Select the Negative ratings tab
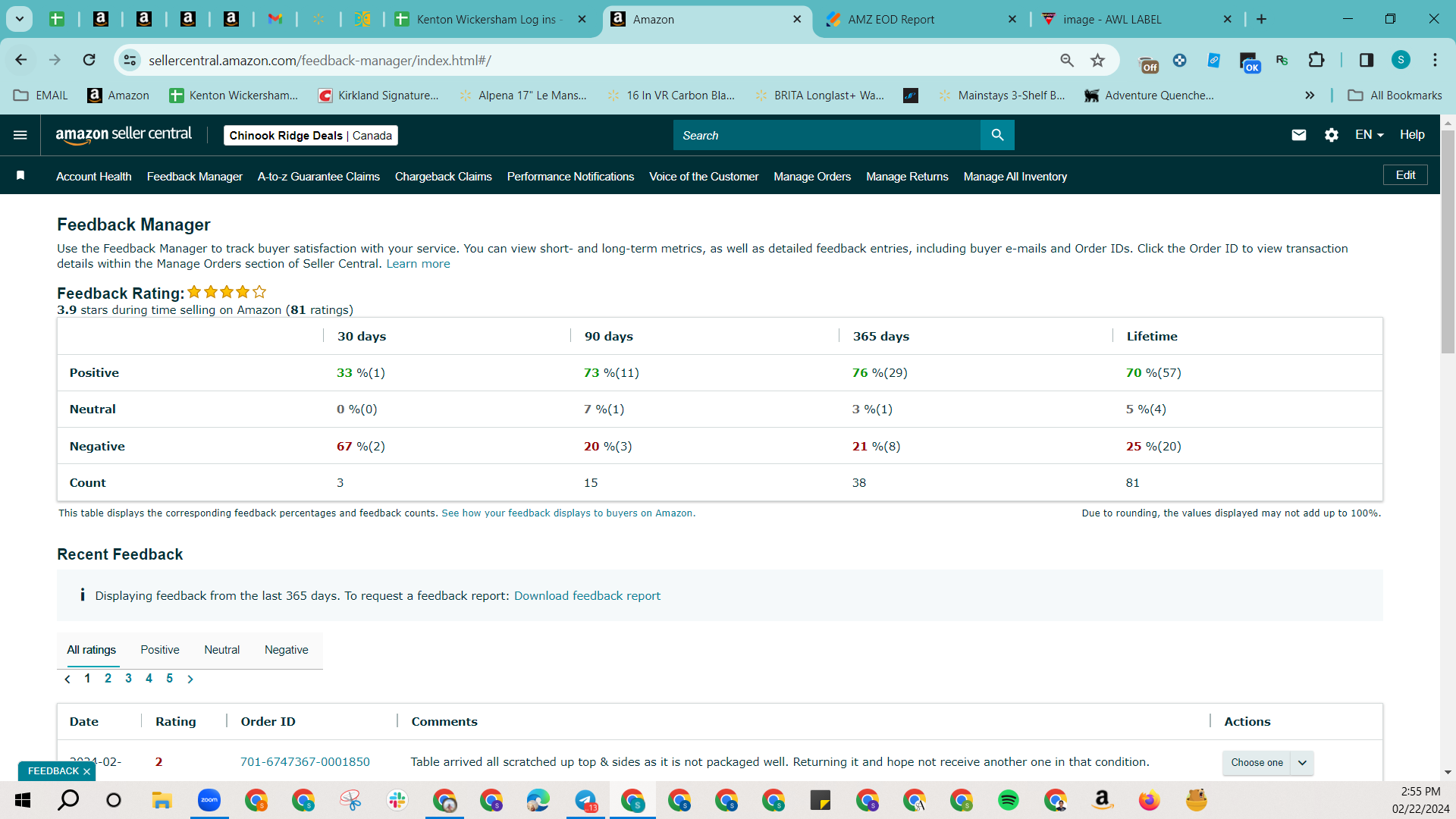1456x819 pixels. coord(286,650)
